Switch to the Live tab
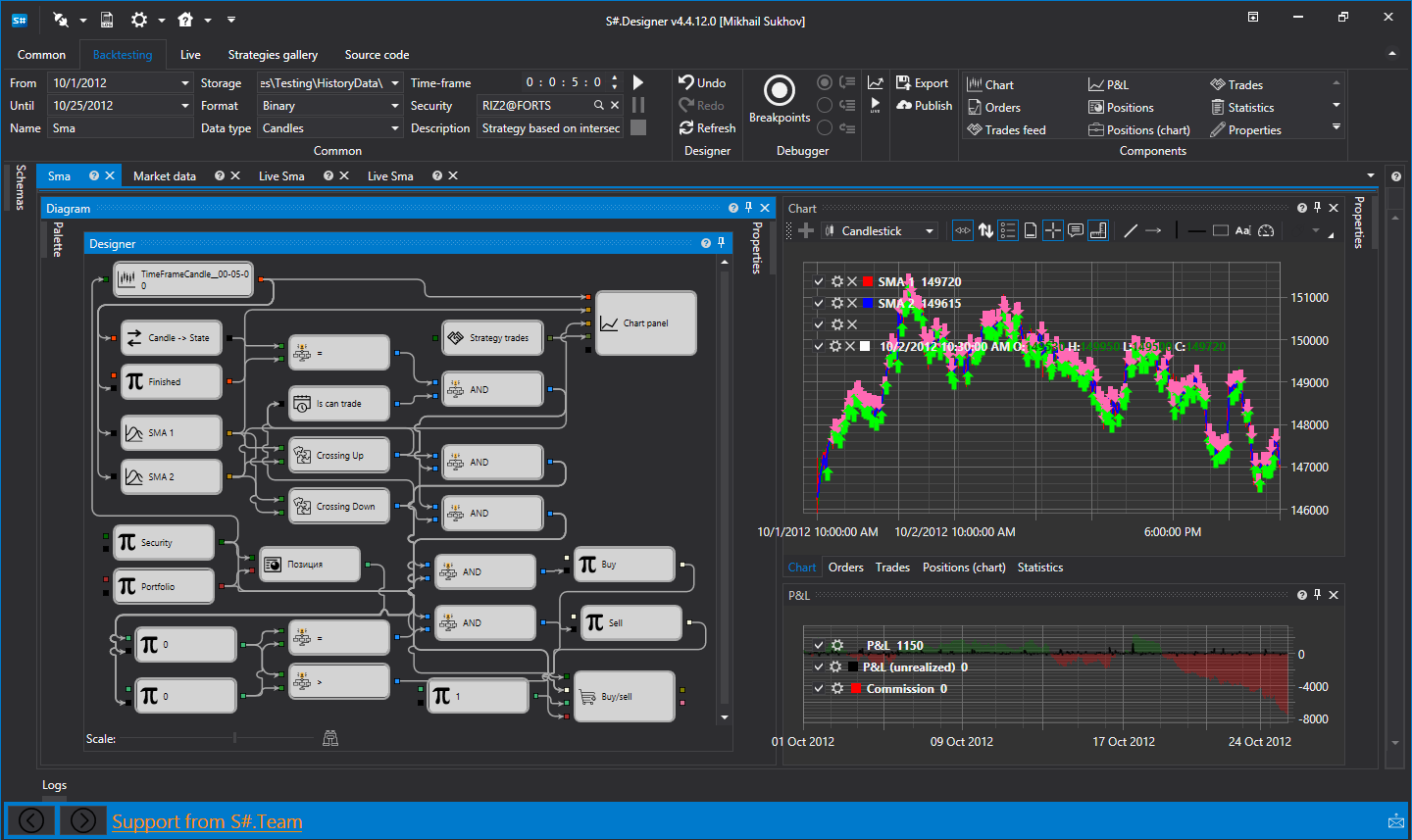The height and width of the screenshot is (840, 1412). tap(189, 55)
